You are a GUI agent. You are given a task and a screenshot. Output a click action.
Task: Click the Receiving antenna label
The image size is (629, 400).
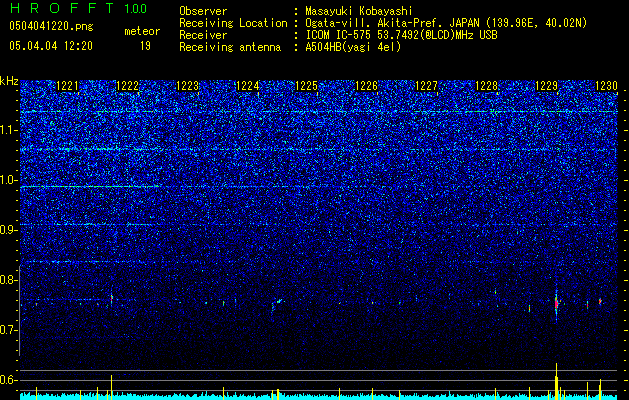coord(230,47)
